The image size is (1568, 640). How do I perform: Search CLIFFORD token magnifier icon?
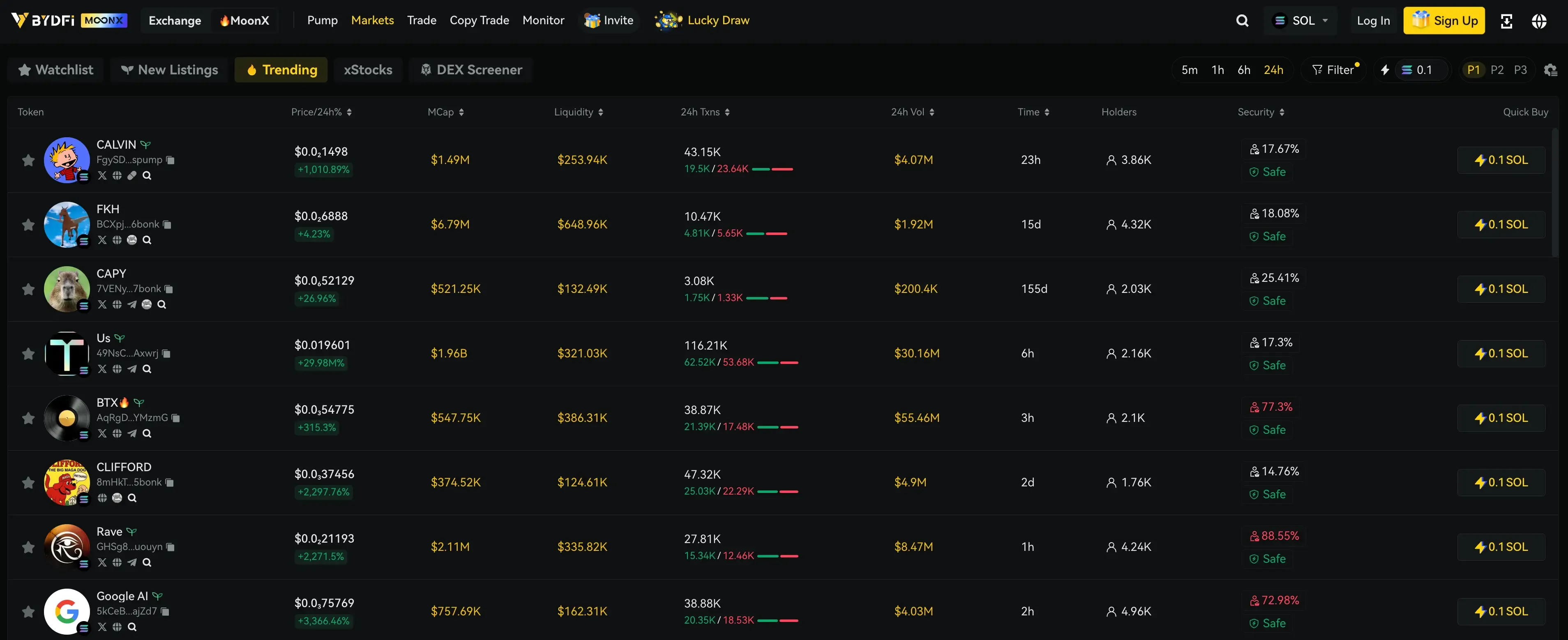[132, 497]
